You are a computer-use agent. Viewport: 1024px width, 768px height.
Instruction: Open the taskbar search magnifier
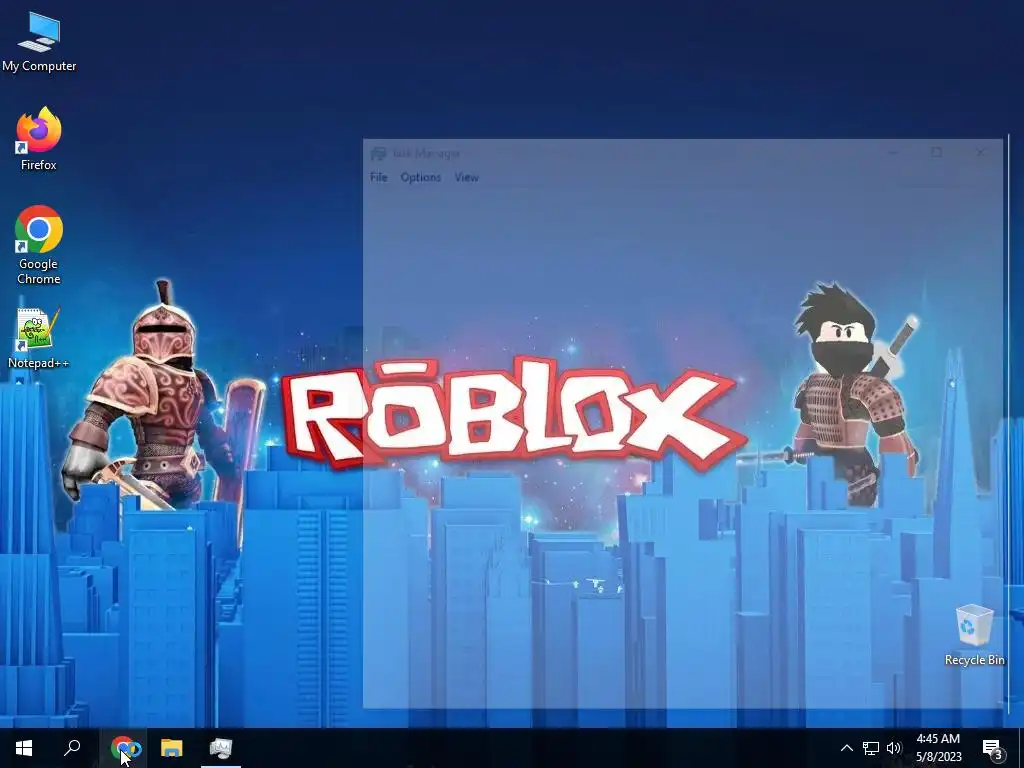pyautogui.click(x=72, y=748)
